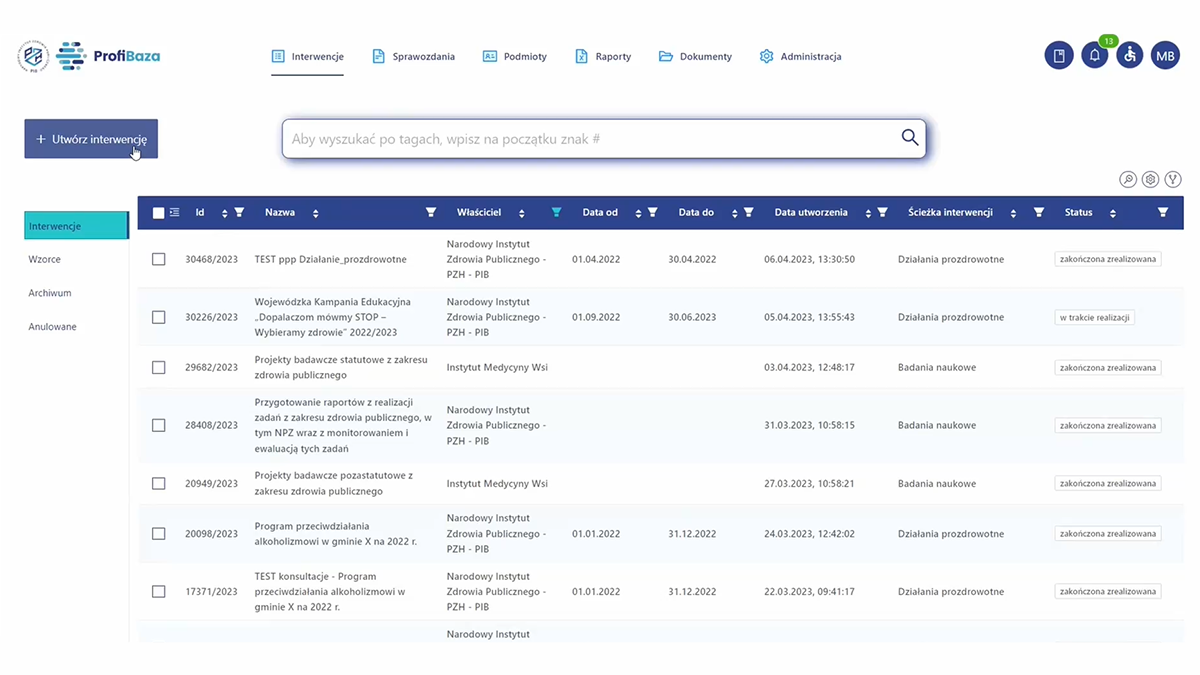
Task: Switch to the Sprawozdania menu tab
Action: [x=413, y=57]
